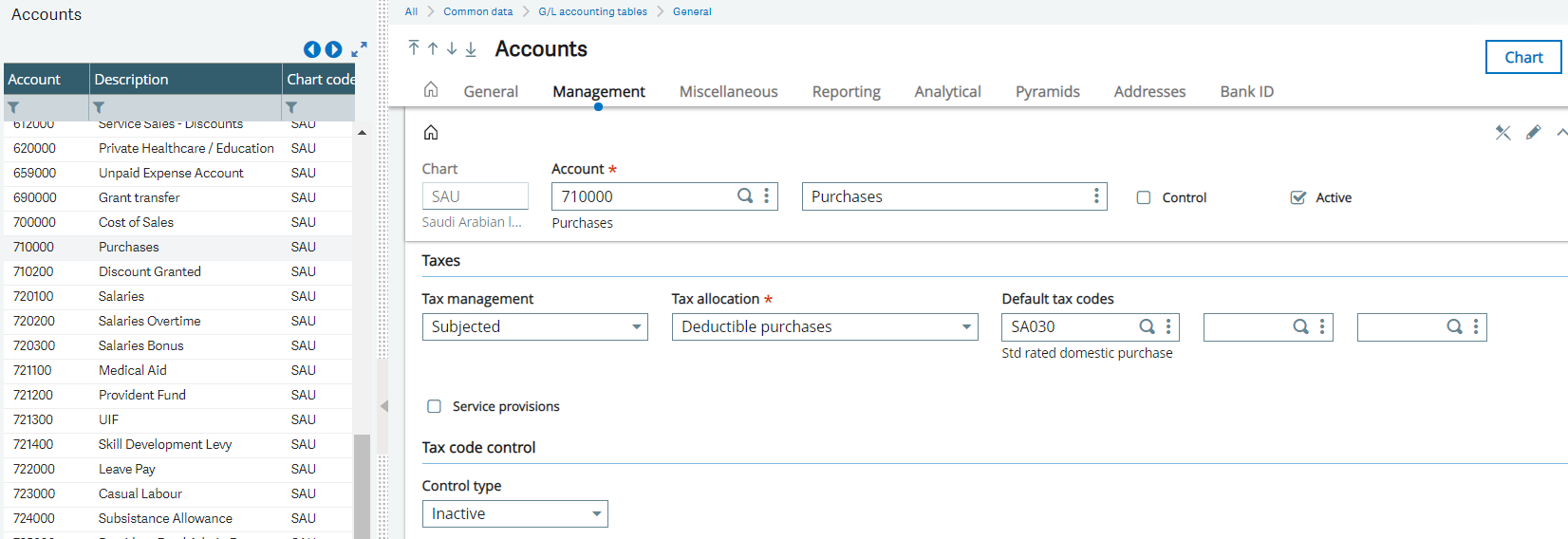Jump to first record arrow
The height and width of the screenshot is (539, 1568).
(x=414, y=48)
